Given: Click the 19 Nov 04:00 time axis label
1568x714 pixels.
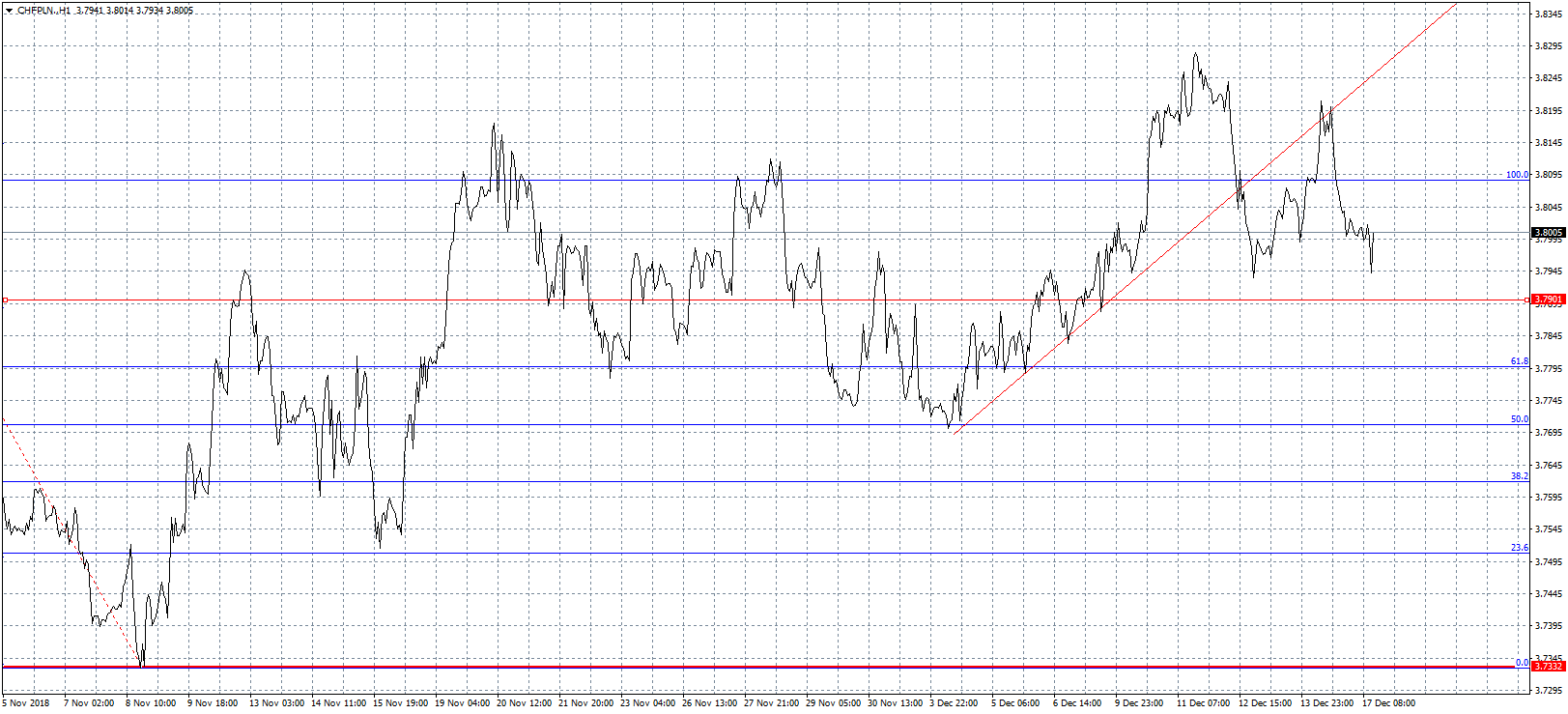Looking at the screenshot, I should pyautogui.click(x=462, y=703).
